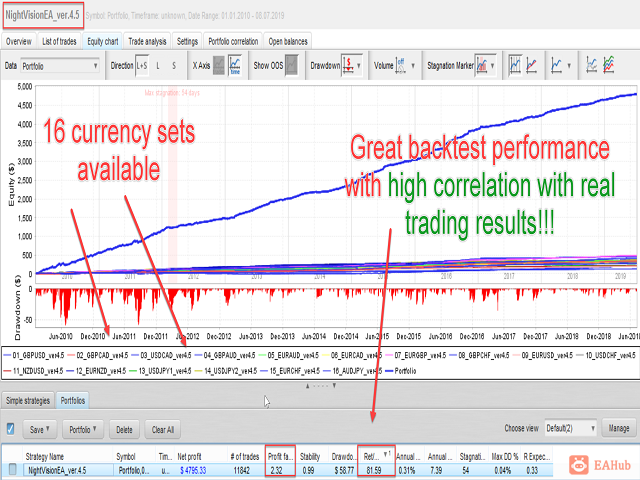Click the 11_NZDUSD_ver4.5 legend entry
This screenshot has height=480, width=640.
tap(33, 371)
